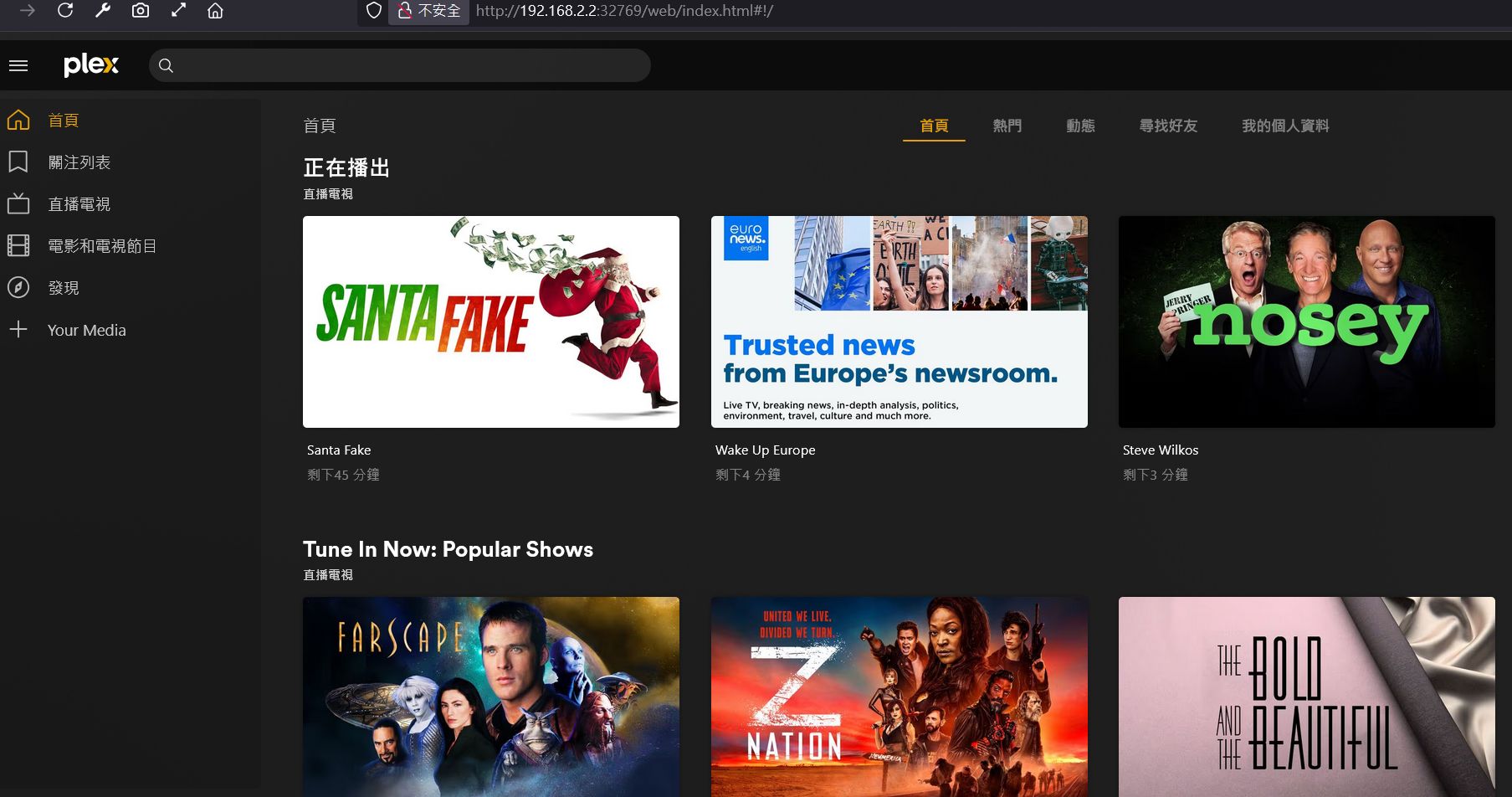Toggle fullscreen with the expand arrows icon
The height and width of the screenshot is (797, 1512).
point(178,11)
